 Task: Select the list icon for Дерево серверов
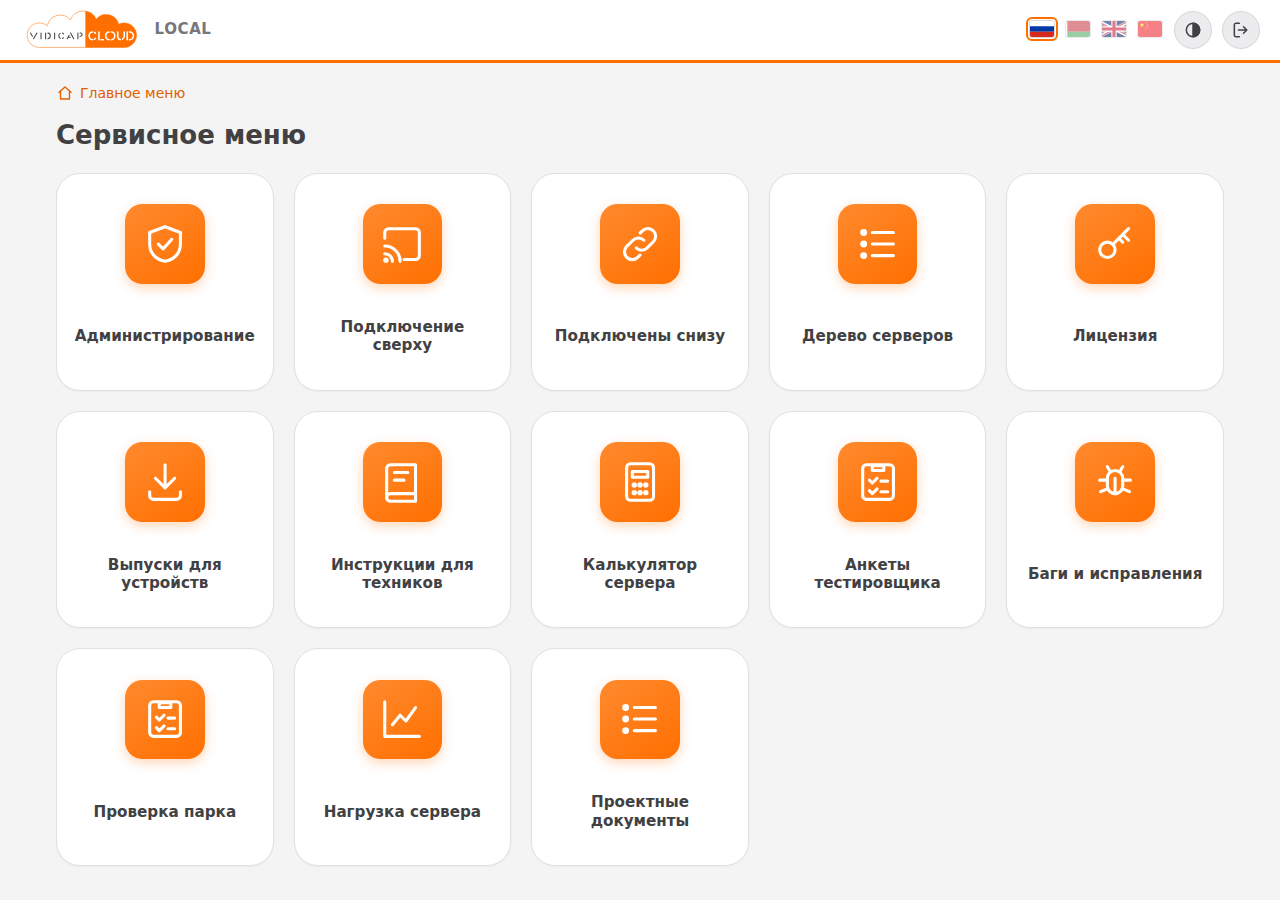(x=877, y=244)
